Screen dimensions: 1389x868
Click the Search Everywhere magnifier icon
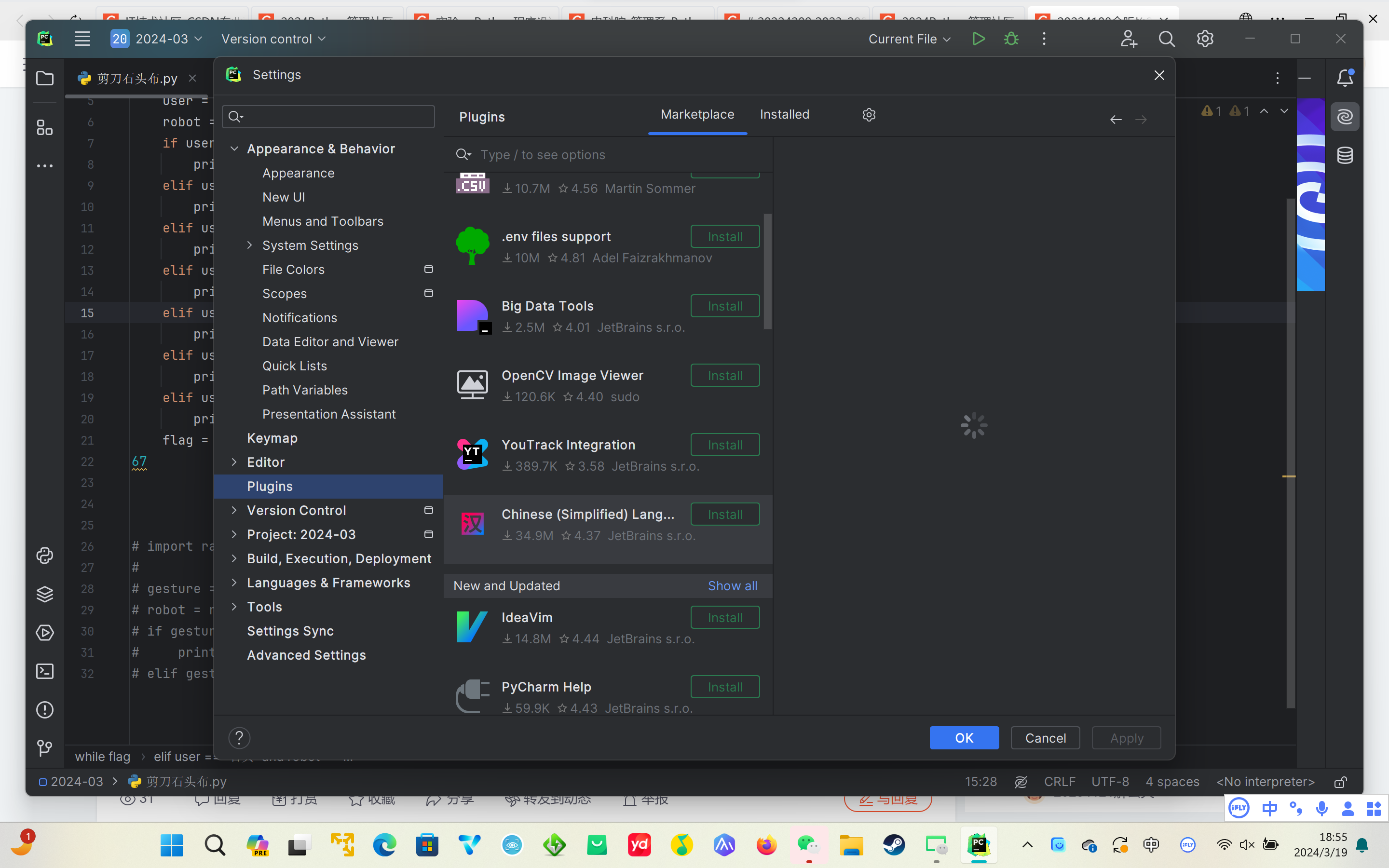click(x=1166, y=39)
